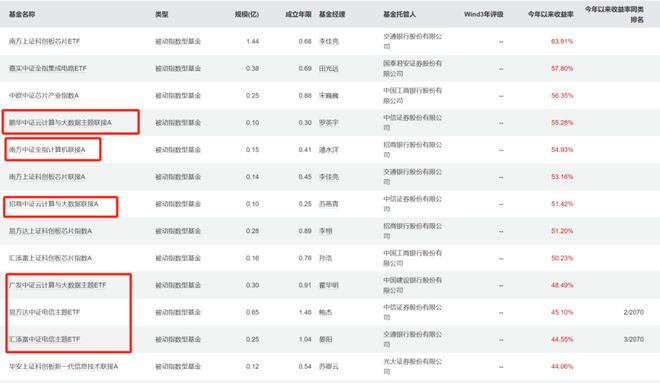Click the 1.46 years-established cell
This screenshot has height=383, width=660.
click(305, 312)
